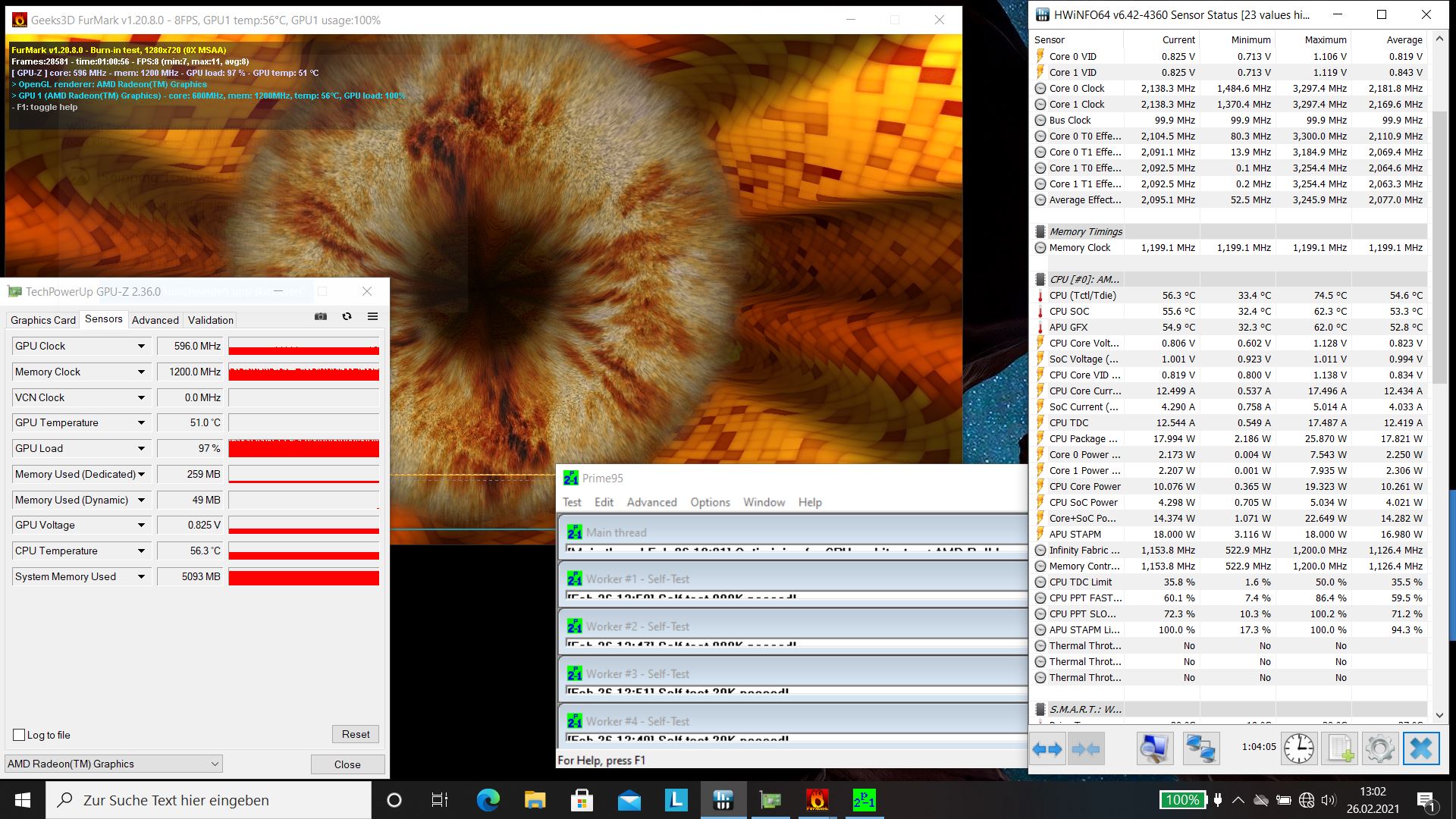Open HWiNFO sensor settings gear

click(1379, 749)
